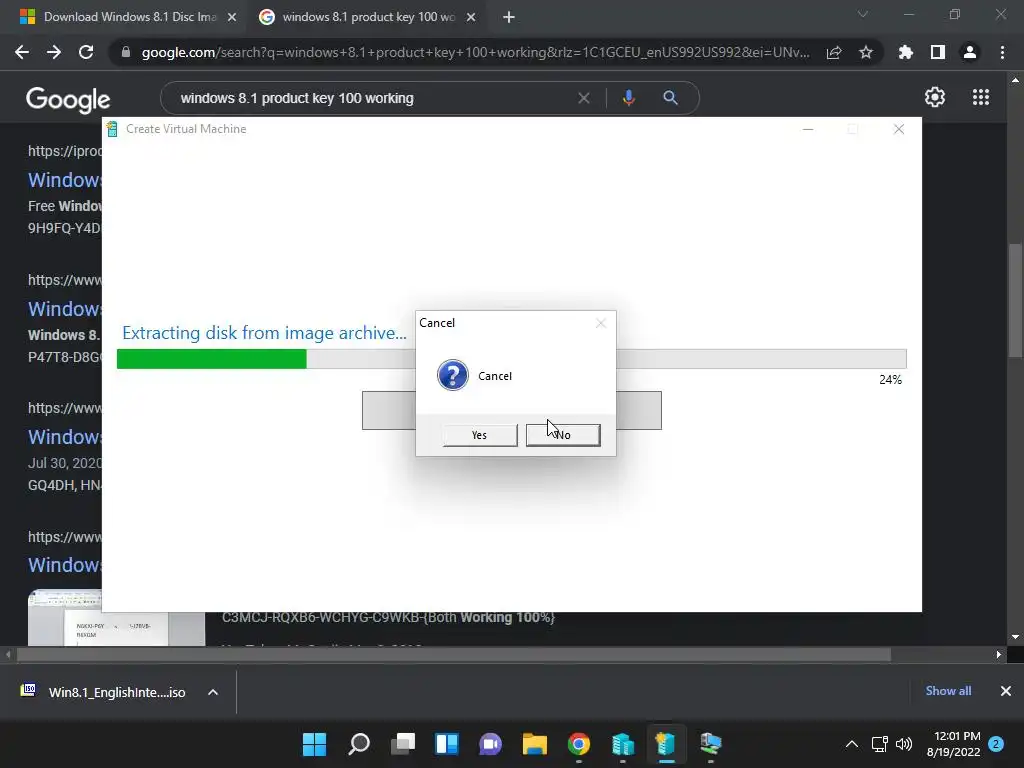The width and height of the screenshot is (1024, 768).
Task: Share this page icon in address bar
Action: pos(834,52)
